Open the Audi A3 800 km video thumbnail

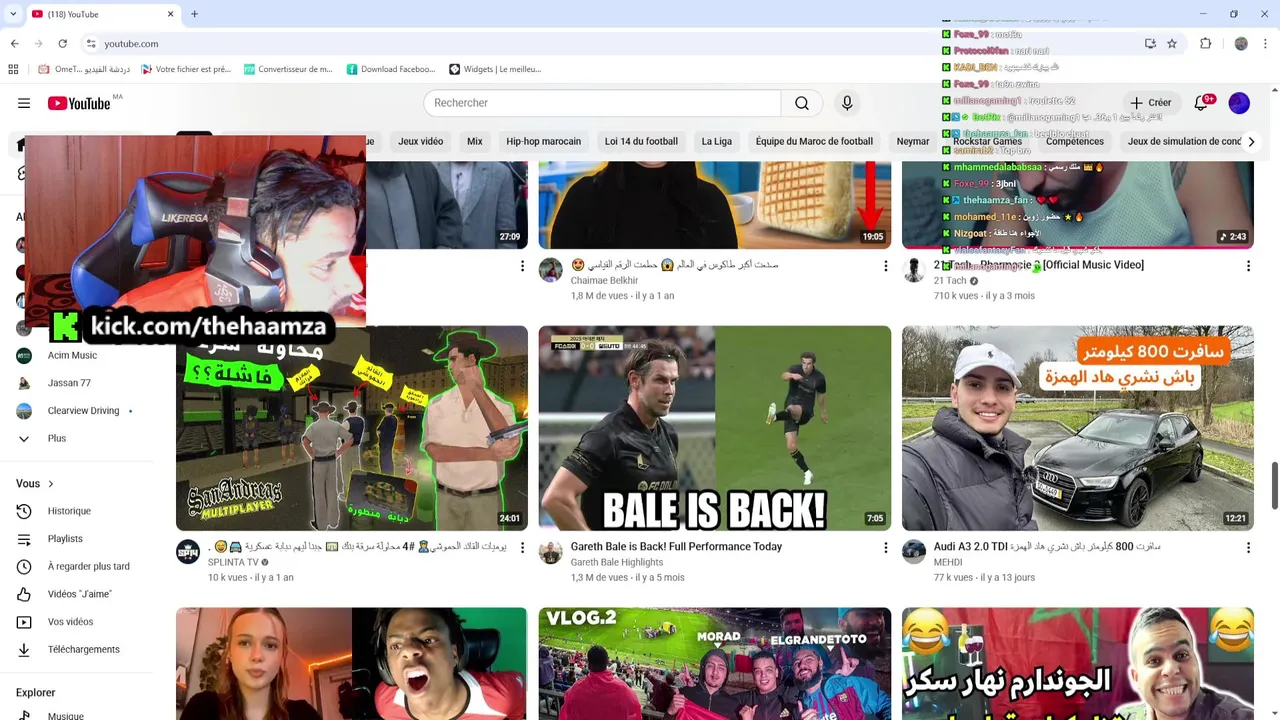(1077, 428)
